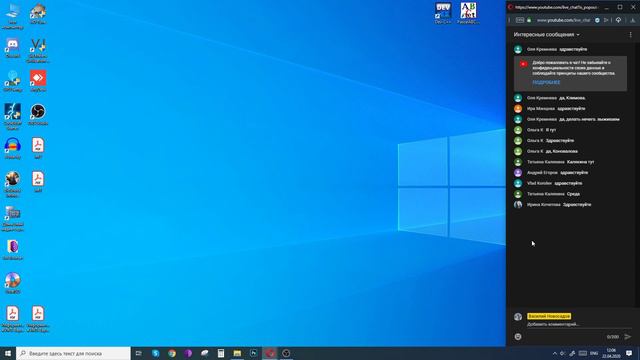Open the red AnyDesk desktop shortcut
640x360 pixels.
point(38,81)
